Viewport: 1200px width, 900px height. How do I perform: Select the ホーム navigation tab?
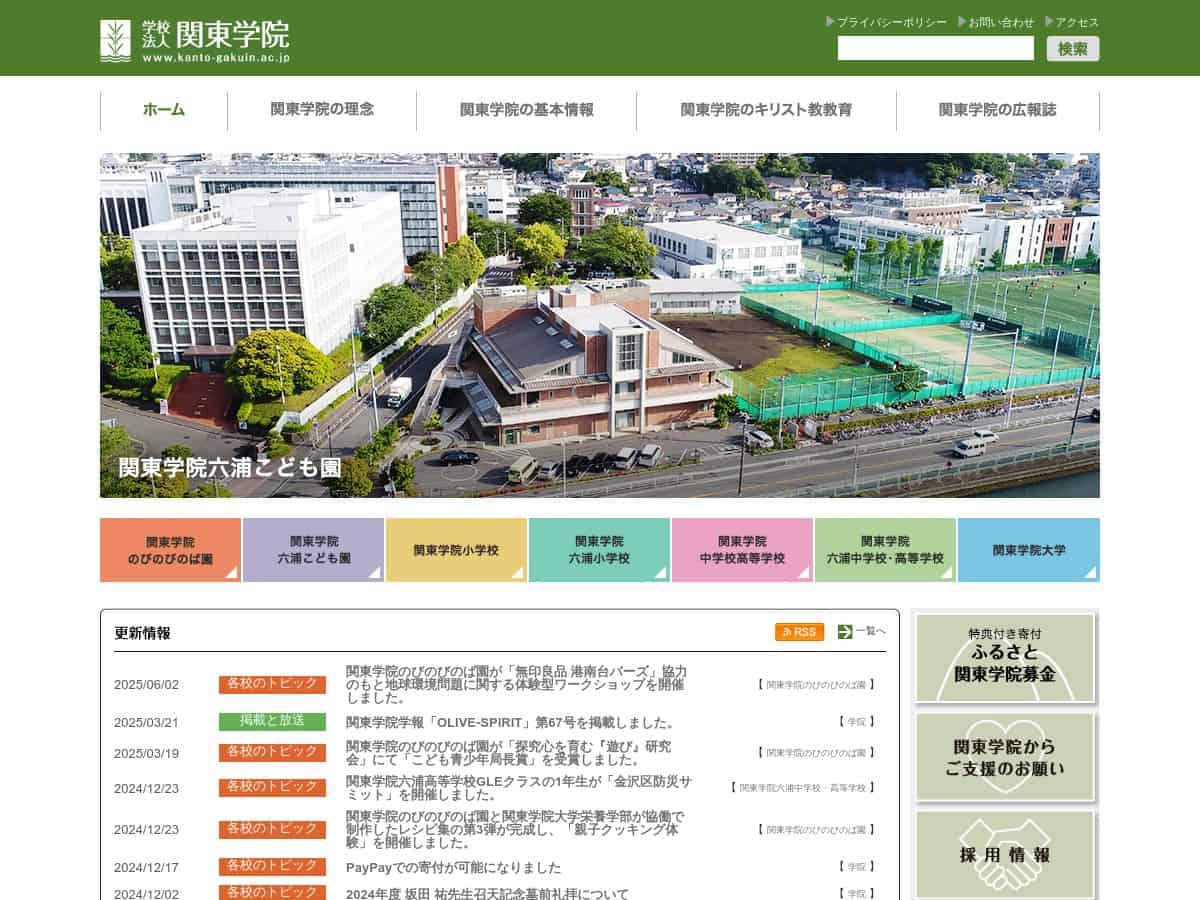tap(164, 110)
